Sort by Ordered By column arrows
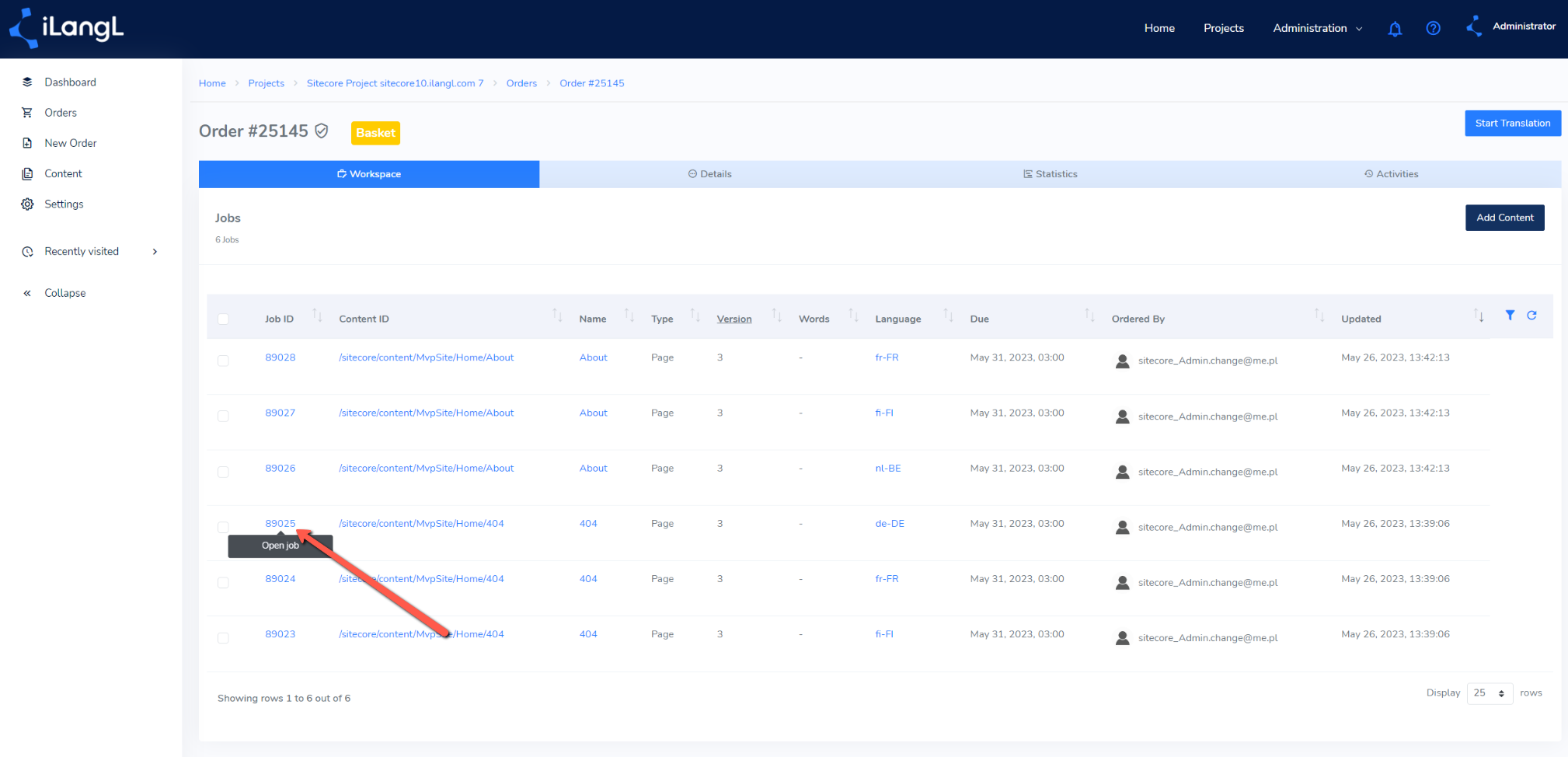 click(x=1319, y=315)
